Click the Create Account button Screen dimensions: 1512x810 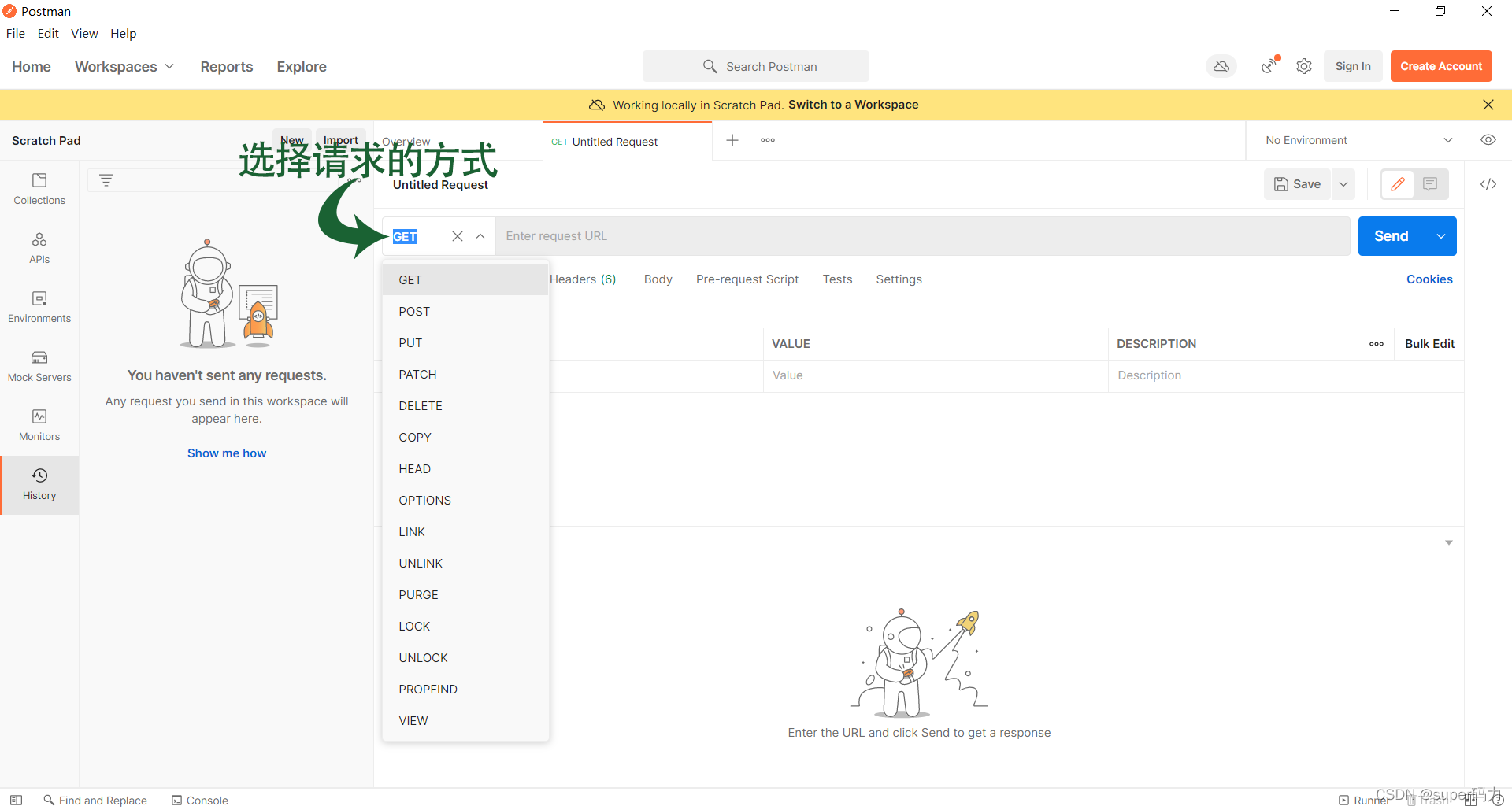click(x=1441, y=66)
